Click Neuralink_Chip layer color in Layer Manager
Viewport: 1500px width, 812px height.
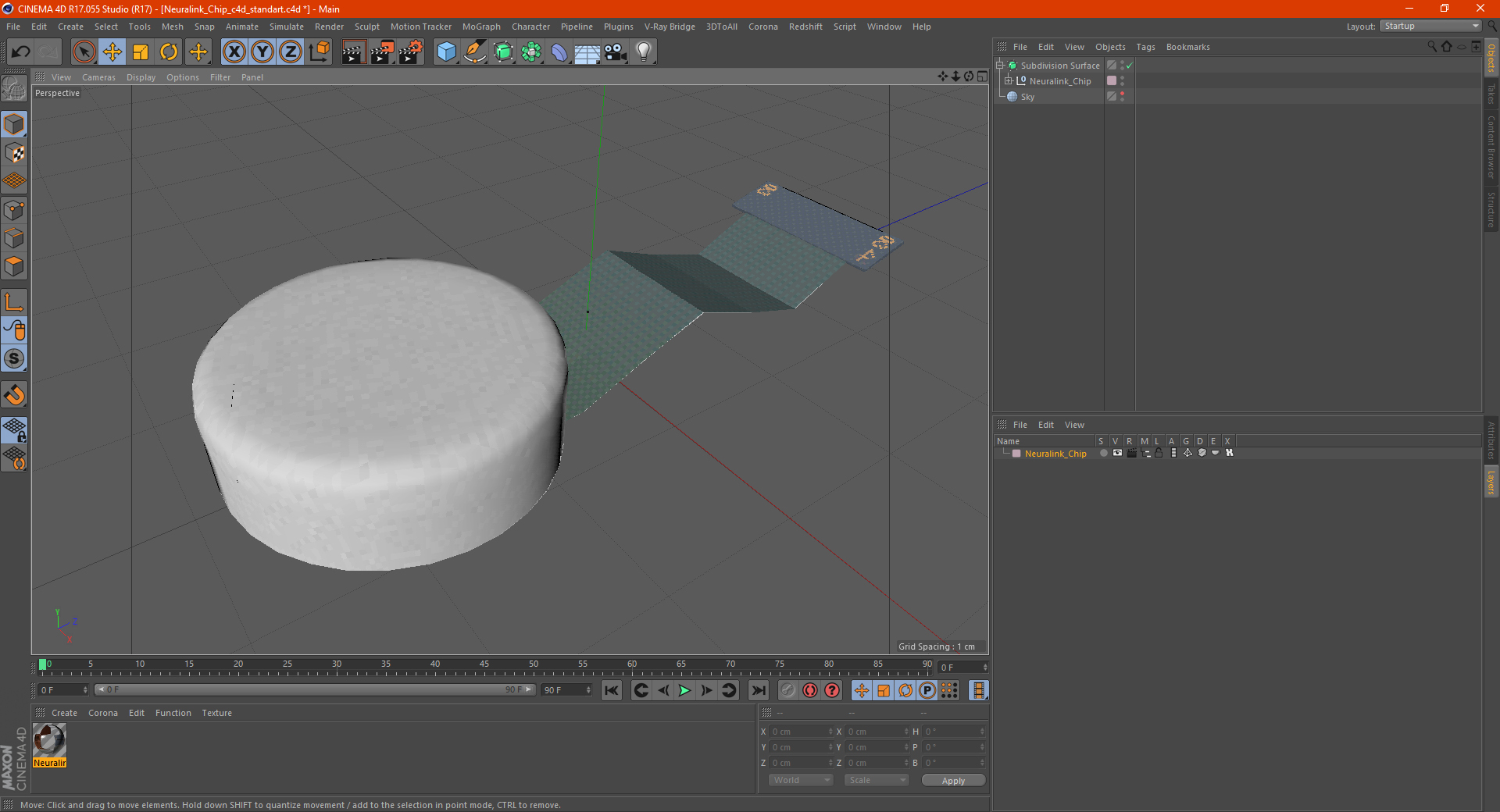1016,454
